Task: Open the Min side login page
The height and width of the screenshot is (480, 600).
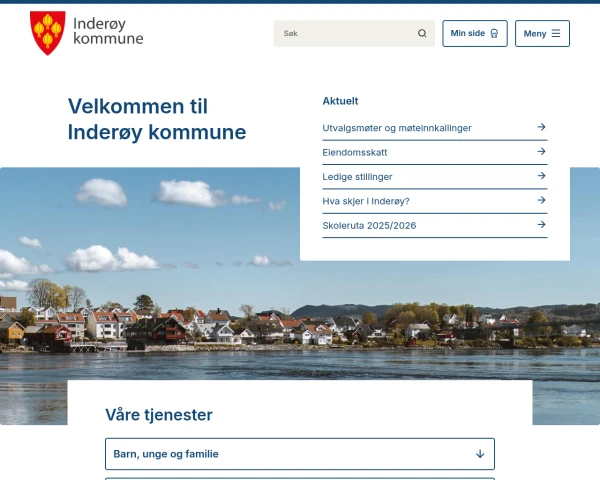Action: tap(475, 34)
